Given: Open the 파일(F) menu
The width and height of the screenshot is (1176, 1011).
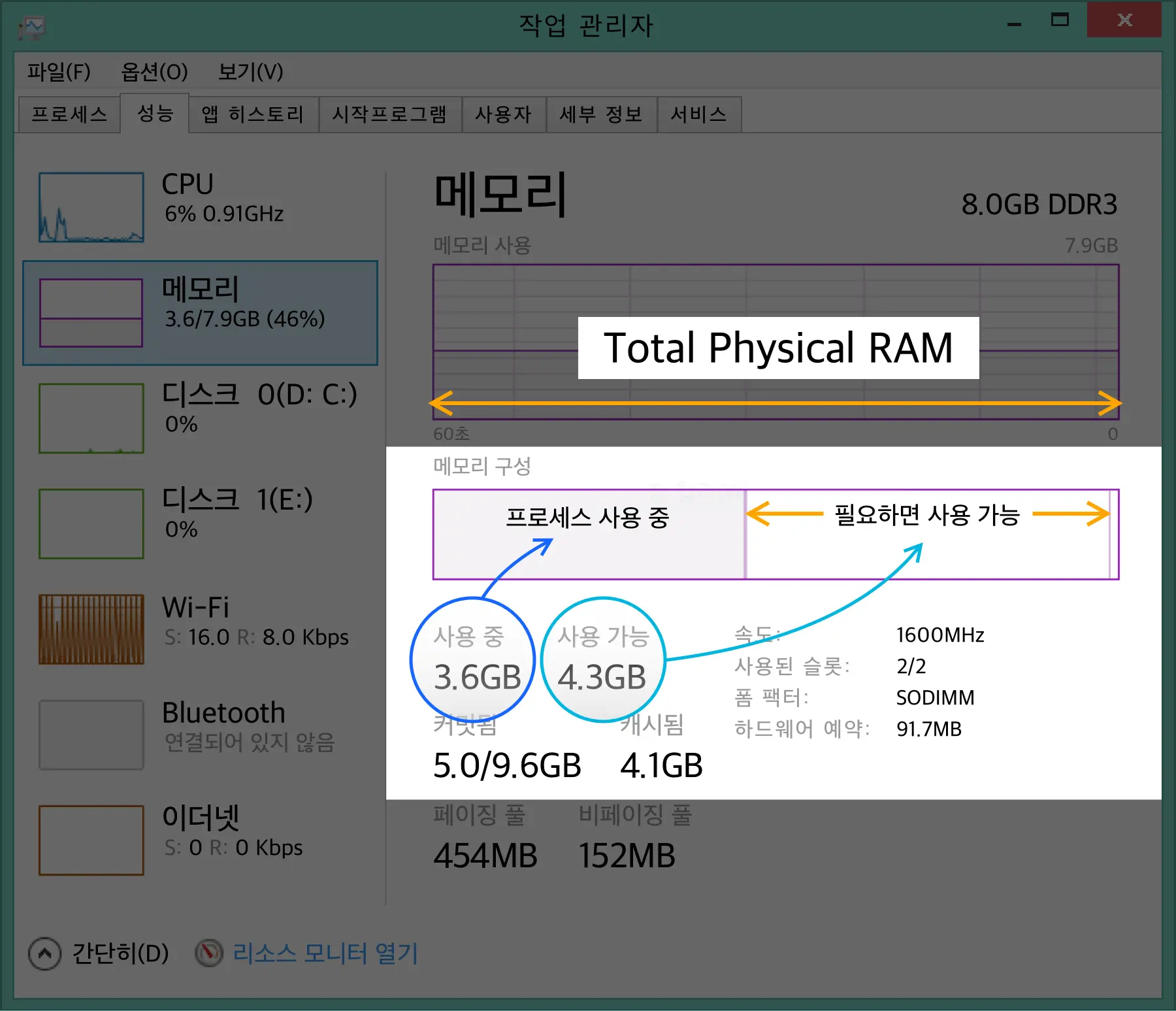Looking at the screenshot, I should (x=59, y=71).
